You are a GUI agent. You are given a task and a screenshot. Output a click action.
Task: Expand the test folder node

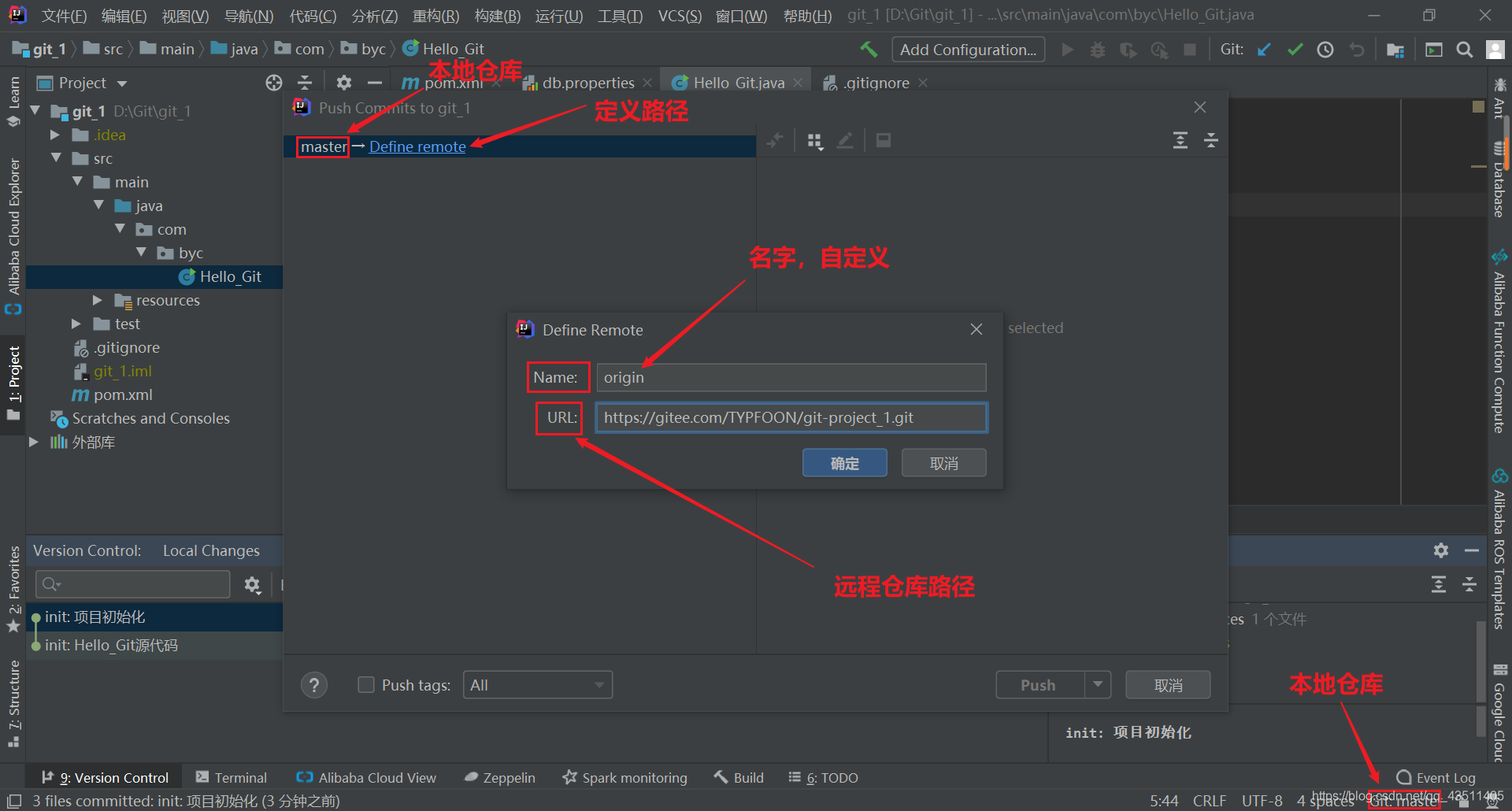pyautogui.click(x=76, y=324)
